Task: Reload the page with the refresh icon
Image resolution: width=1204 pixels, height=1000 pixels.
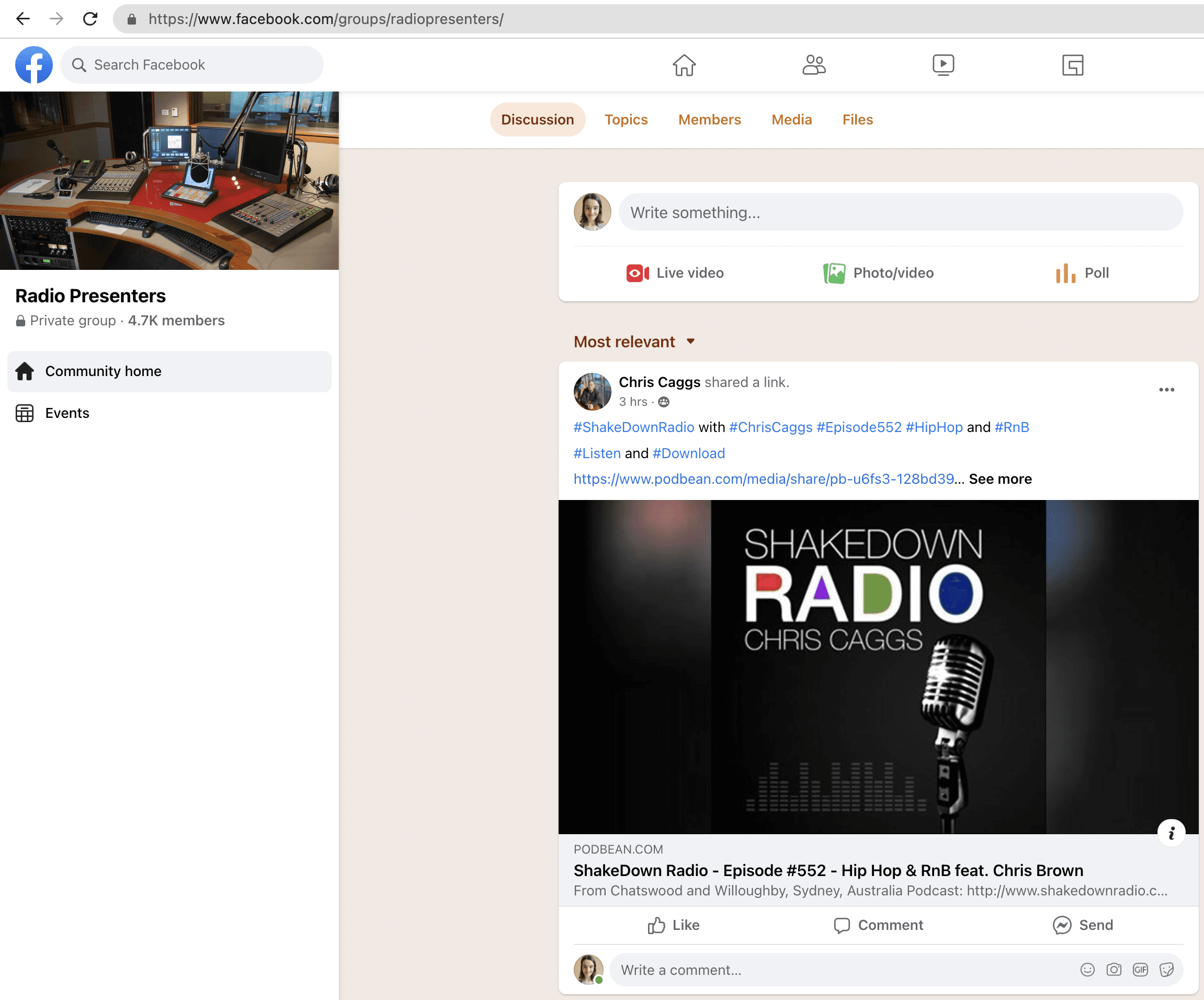Action: [x=90, y=19]
